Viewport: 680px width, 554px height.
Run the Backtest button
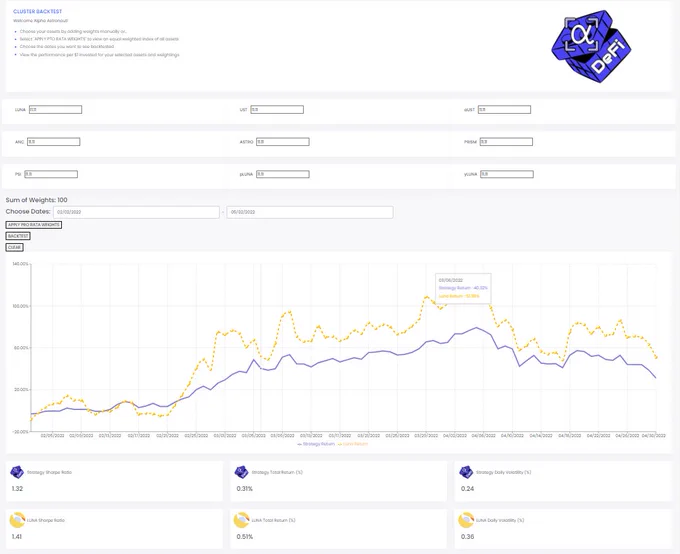coord(18,236)
